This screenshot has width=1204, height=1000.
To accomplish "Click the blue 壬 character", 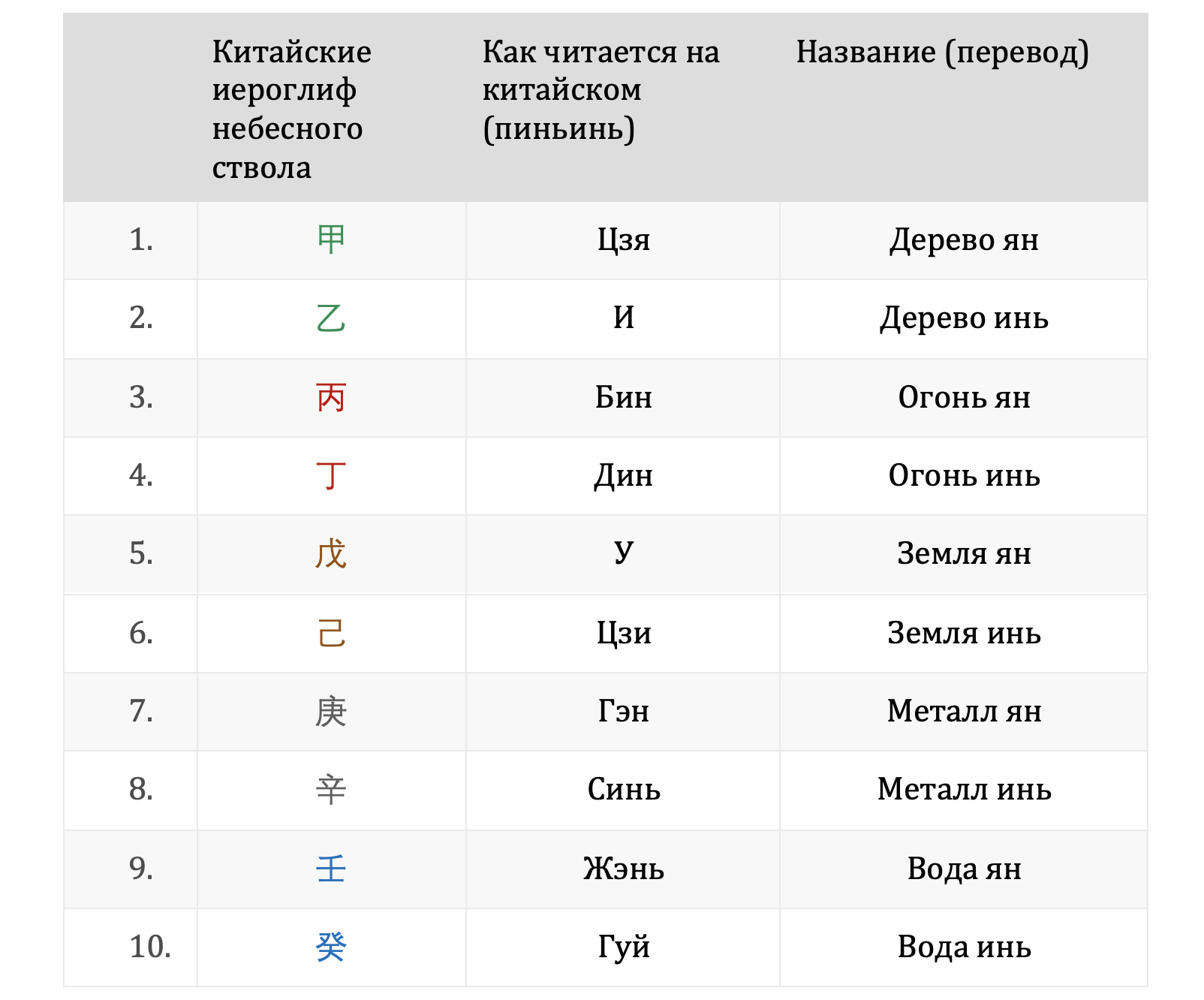I will (331, 869).
